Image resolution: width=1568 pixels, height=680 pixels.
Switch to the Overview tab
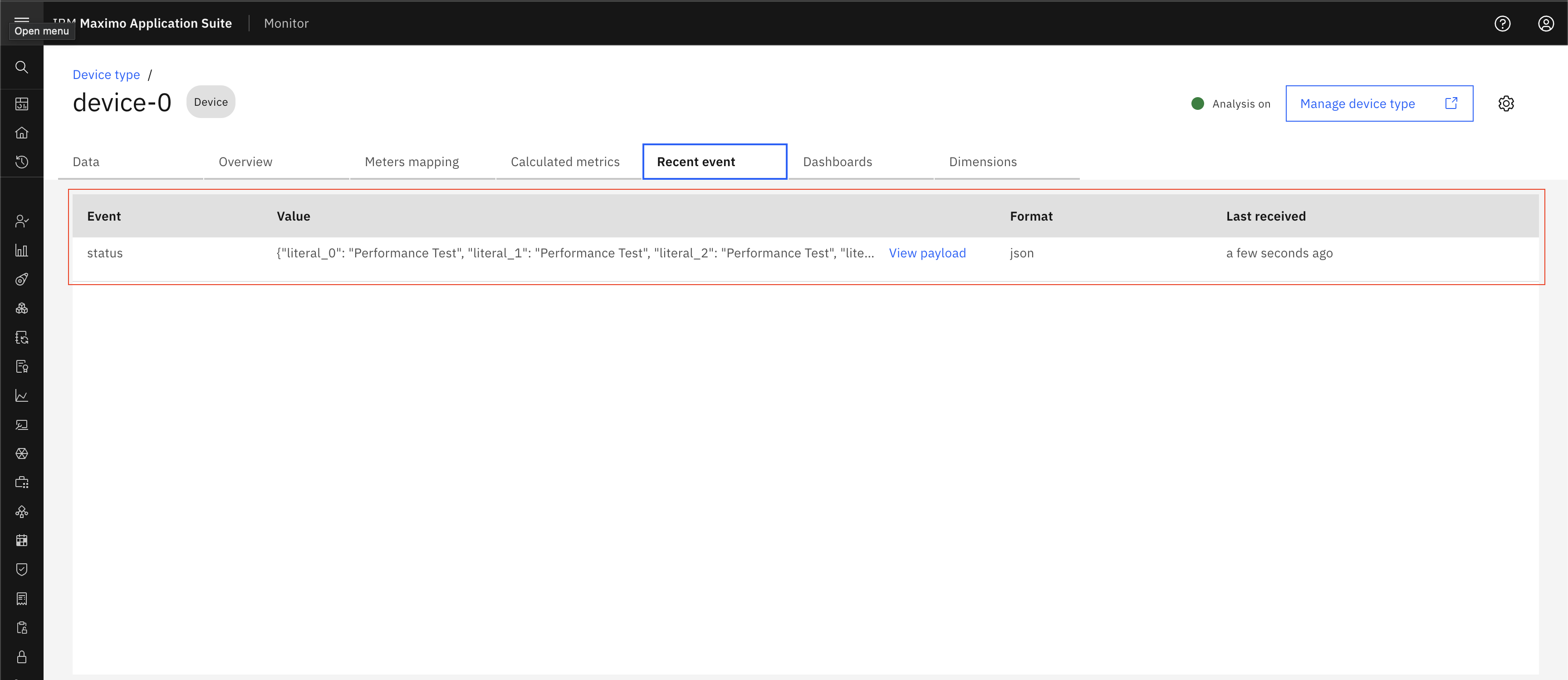click(277, 162)
